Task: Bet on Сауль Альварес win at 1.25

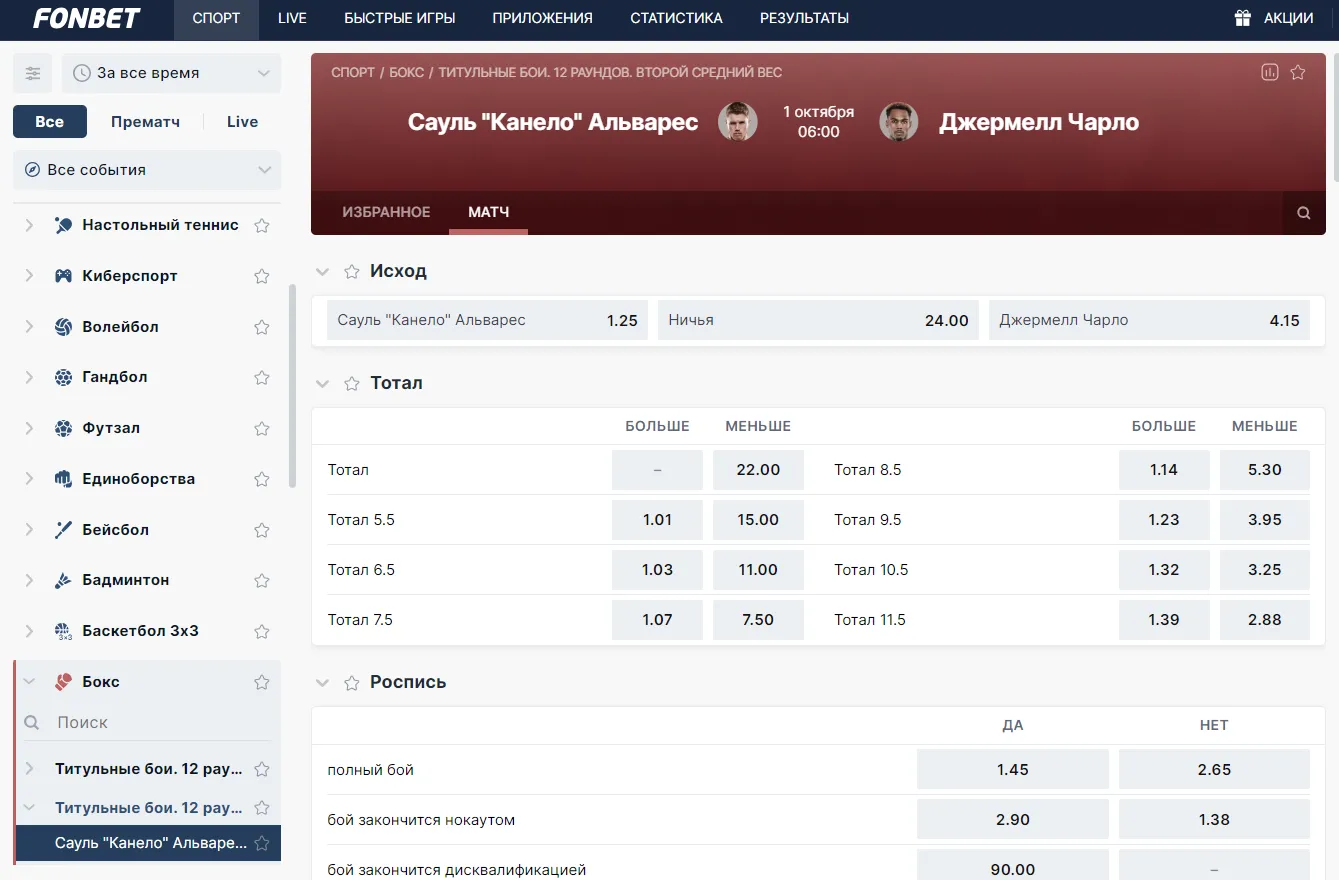Action: [487, 320]
